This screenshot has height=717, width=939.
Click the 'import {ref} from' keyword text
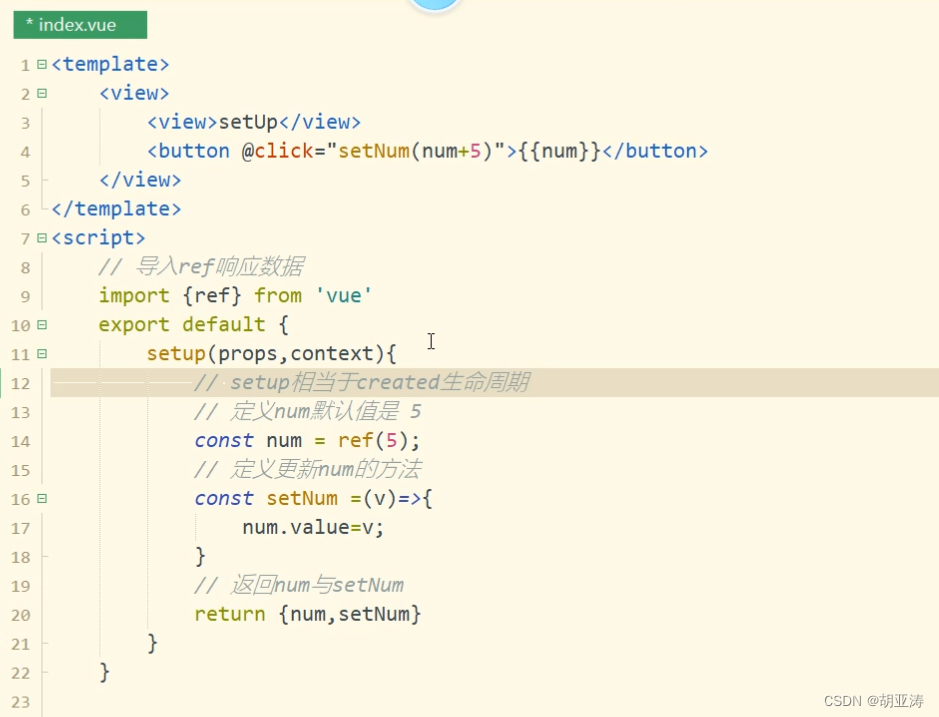pyautogui.click(x=200, y=296)
